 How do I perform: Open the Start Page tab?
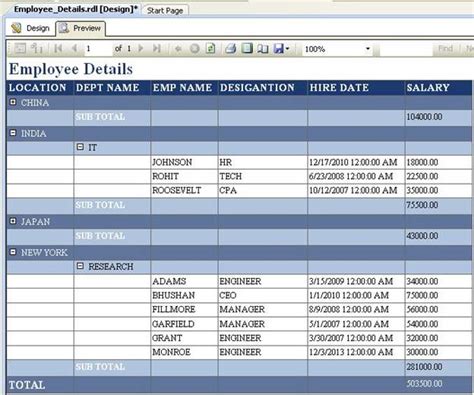(165, 11)
